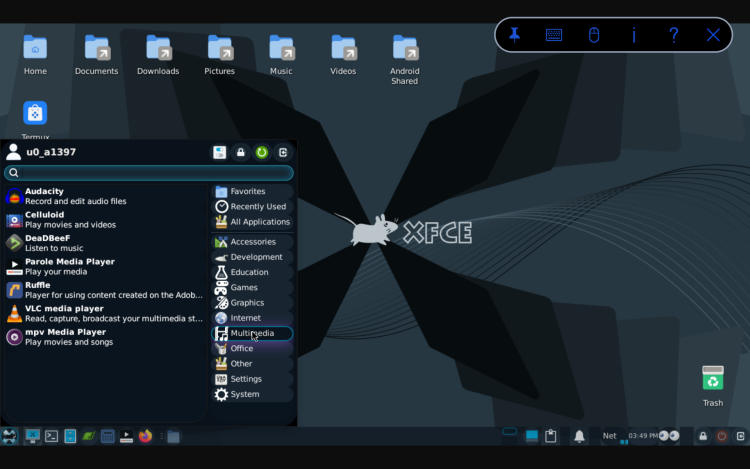The height and width of the screenshot is (469, 750).
Task: Open Accessories category
Action: (x=252, y=242)
